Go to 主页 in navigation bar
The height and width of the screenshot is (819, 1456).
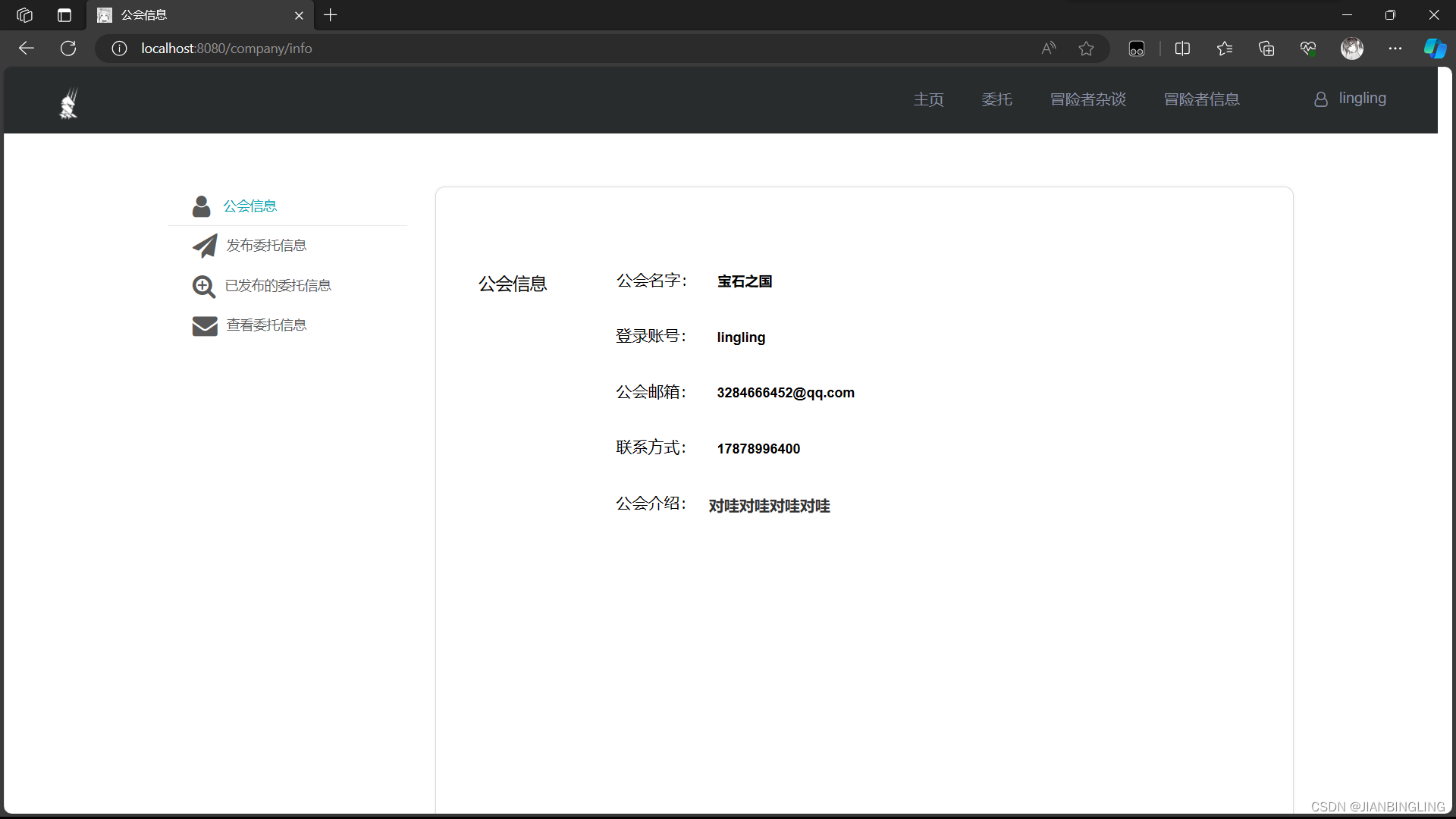[928, 99]
